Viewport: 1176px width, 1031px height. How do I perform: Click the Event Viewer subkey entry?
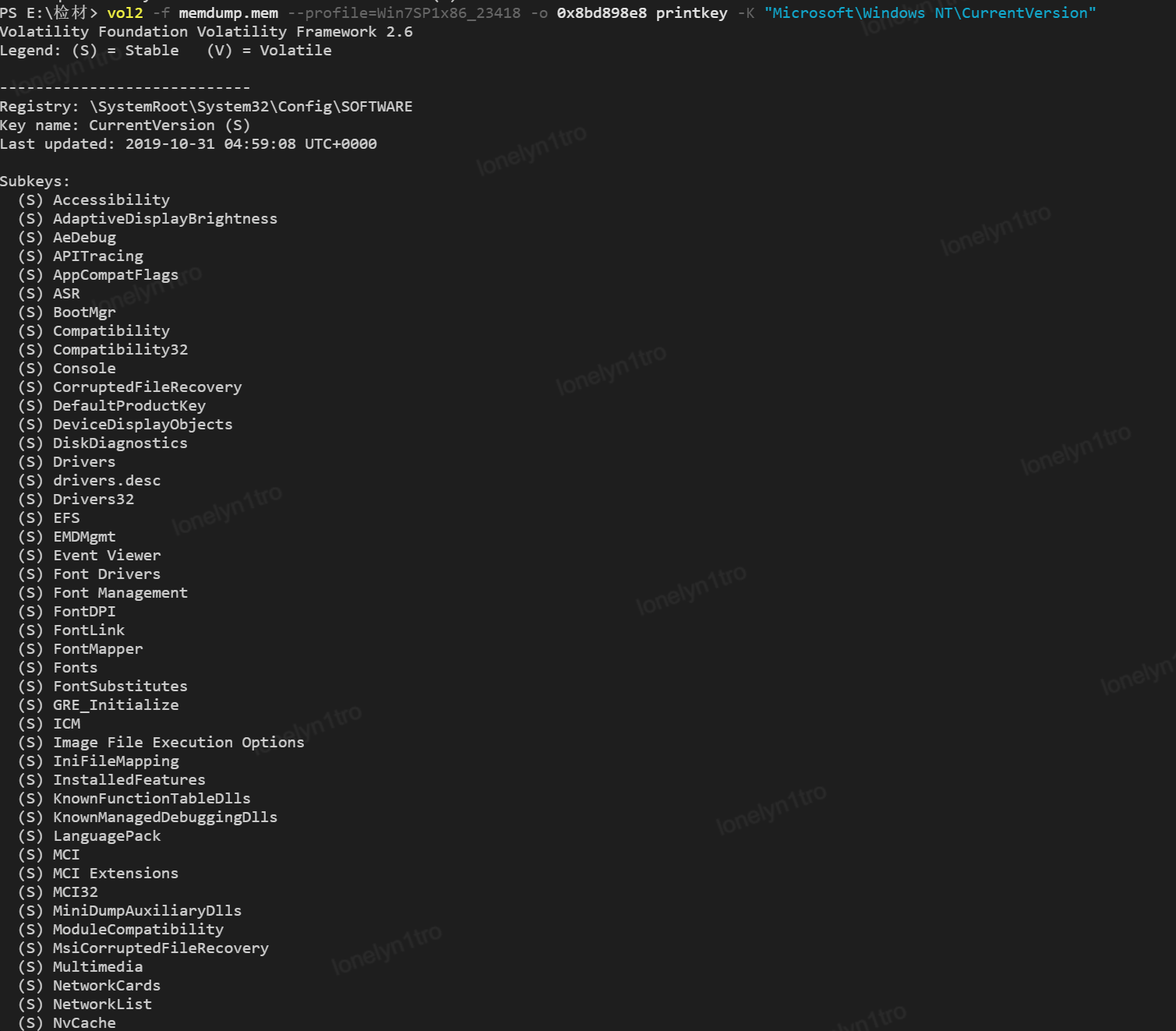107,556
